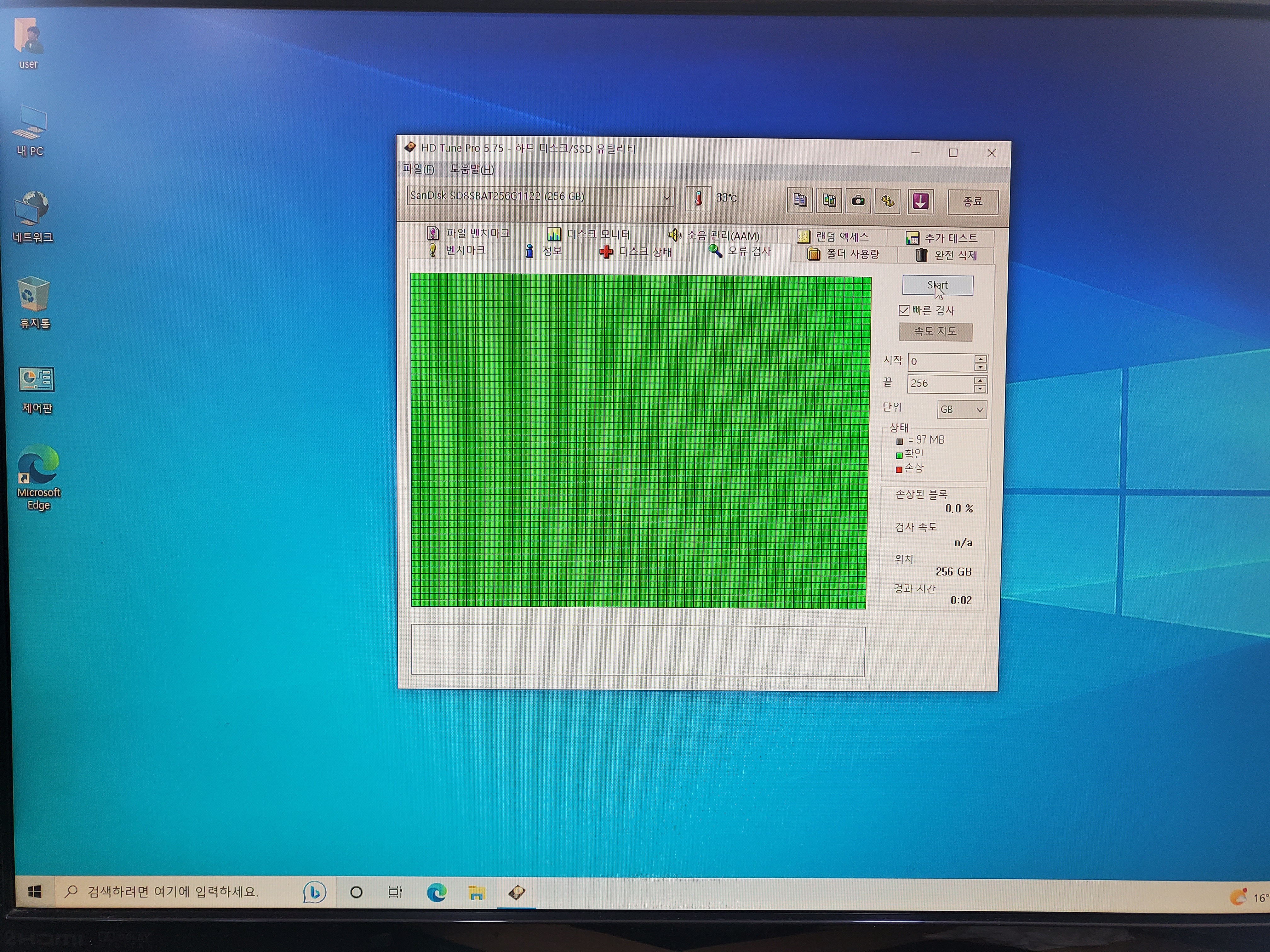Screen dimensions: 1270x952
Task: Increase the 시작 start value stepper
Action: tap(980, 359)
